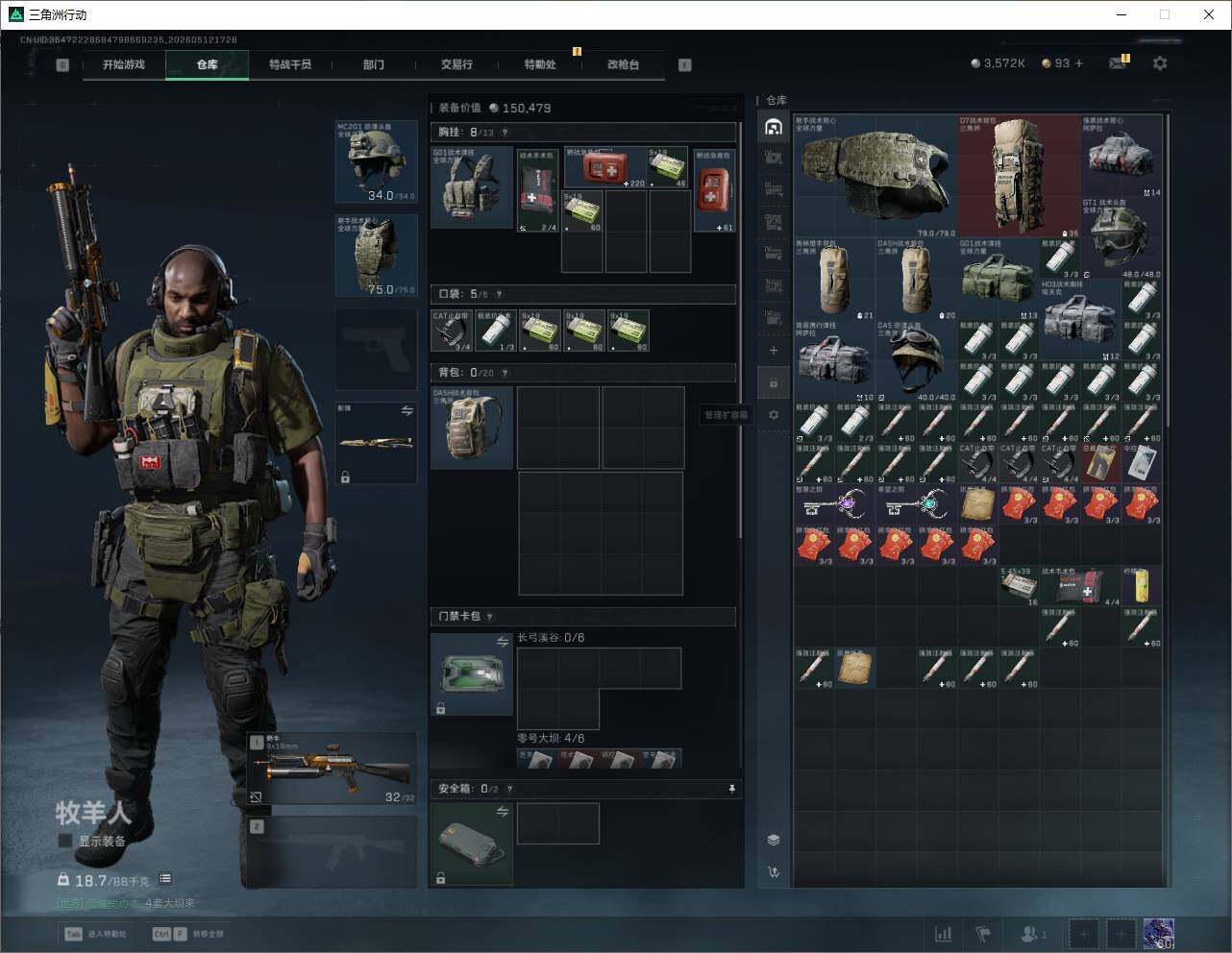Select the DAS helmet 40.0/40.0
This screenshot has width=1232, height=953.
(917, 361)
